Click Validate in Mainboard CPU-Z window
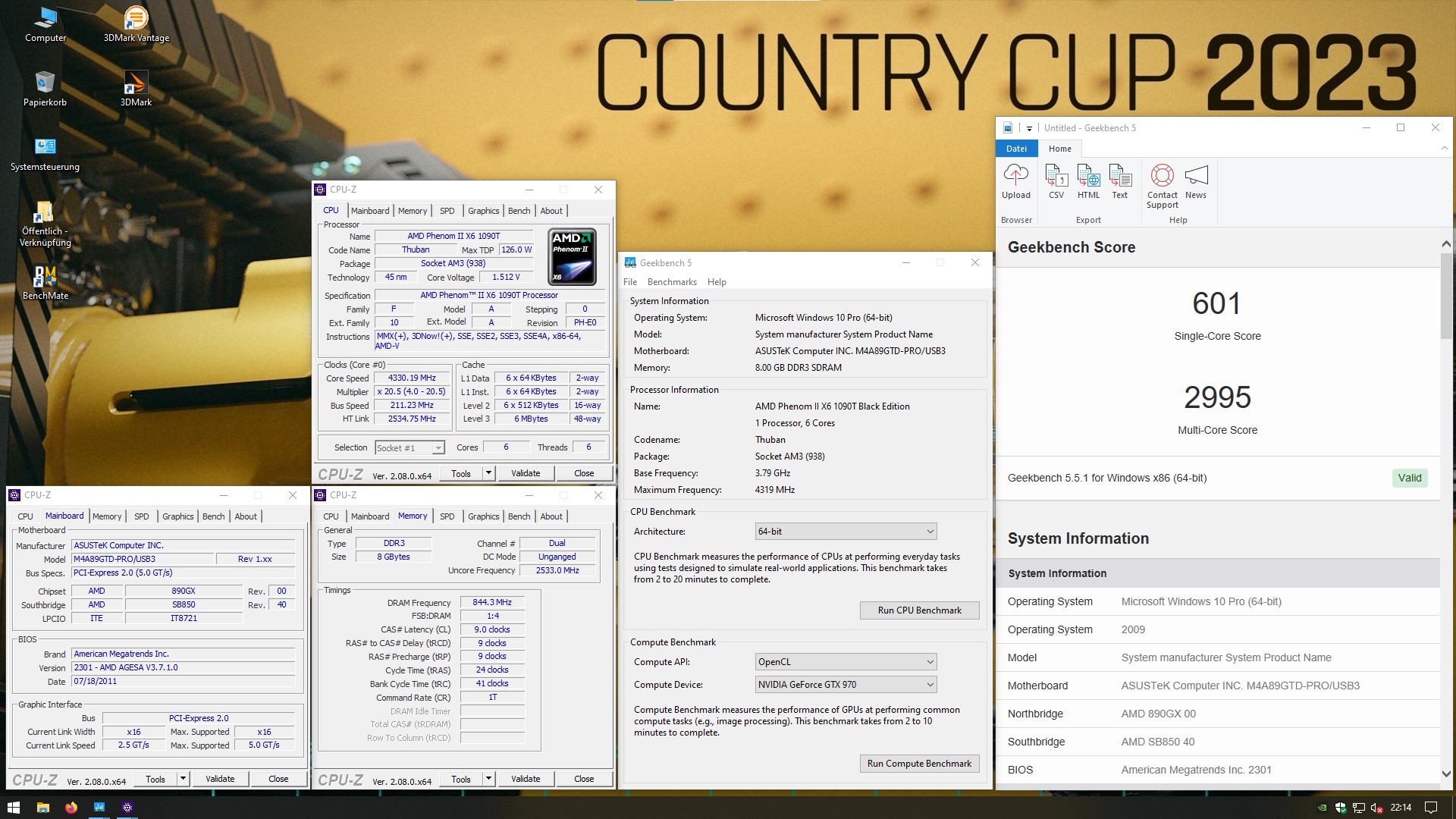Viewport: 1456px width, 819px height. (x=220, y=779)
